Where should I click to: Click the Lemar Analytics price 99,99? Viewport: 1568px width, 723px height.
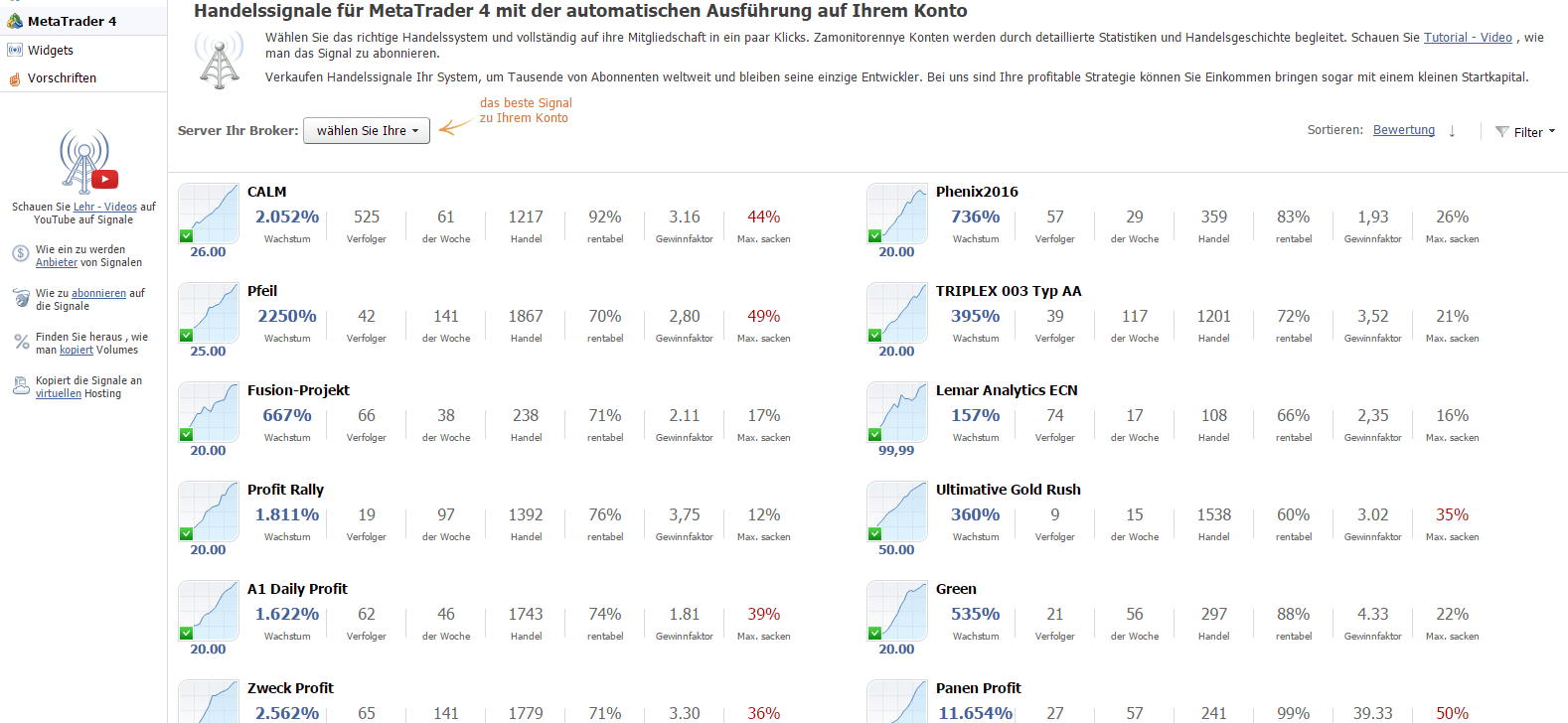click(896, 451)
